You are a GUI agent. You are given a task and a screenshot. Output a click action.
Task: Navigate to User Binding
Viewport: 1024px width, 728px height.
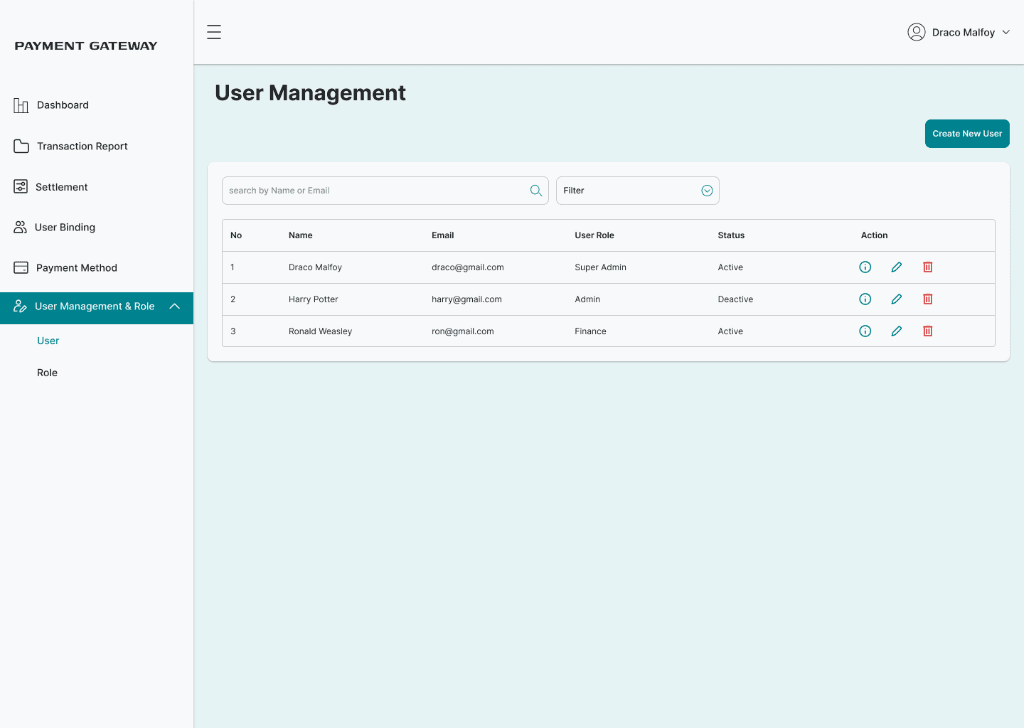65,227
